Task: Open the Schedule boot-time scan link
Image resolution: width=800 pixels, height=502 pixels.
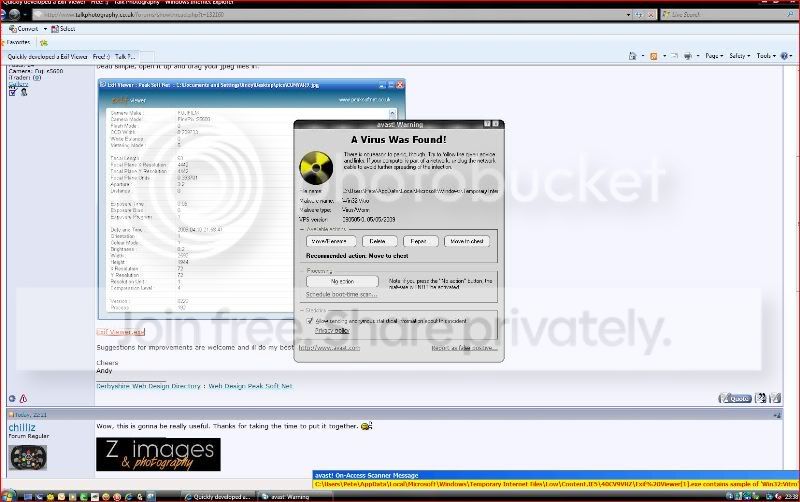Action: [x=341, y=295]
